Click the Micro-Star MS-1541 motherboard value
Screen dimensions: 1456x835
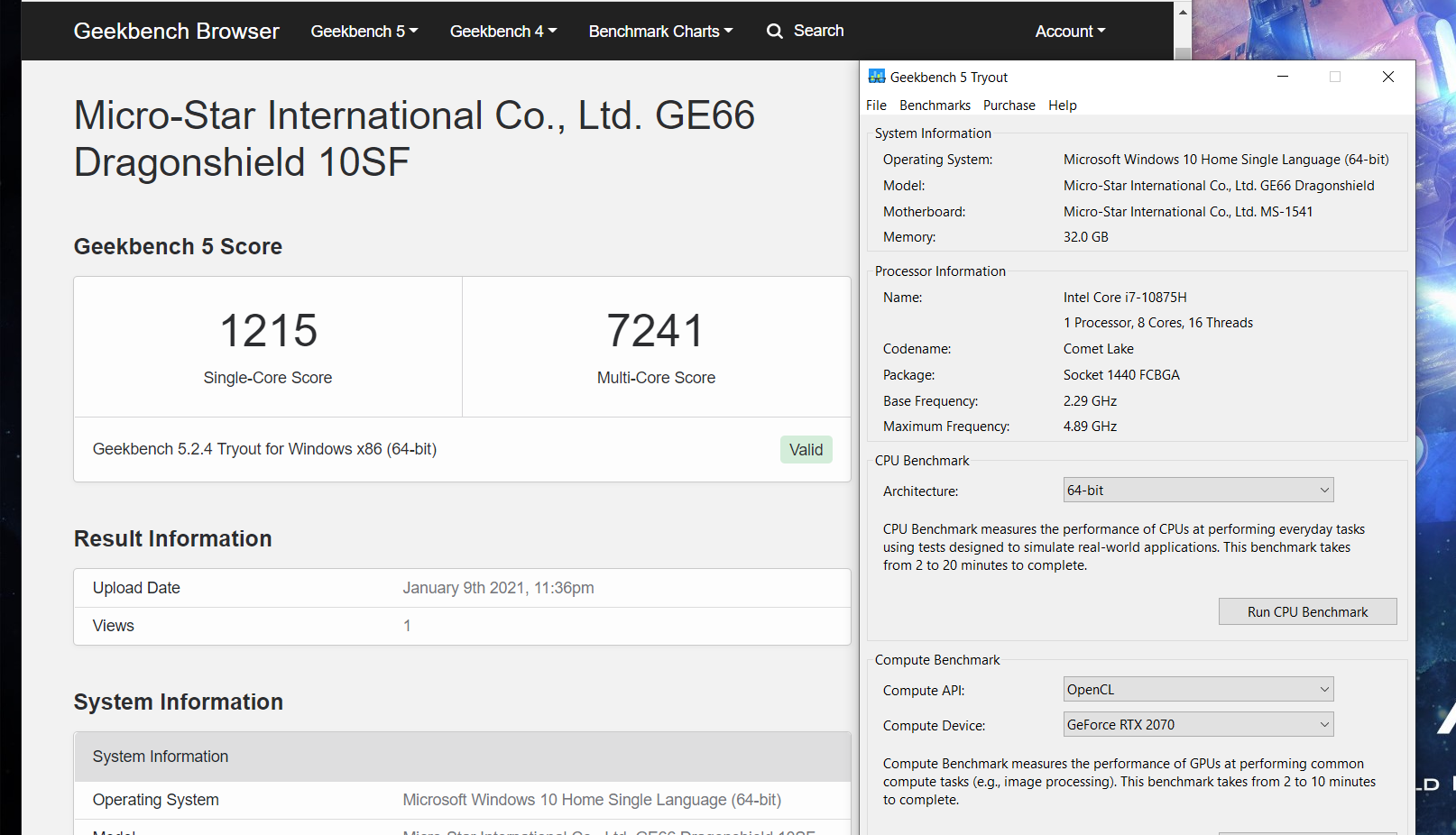tap(1188, 212)
